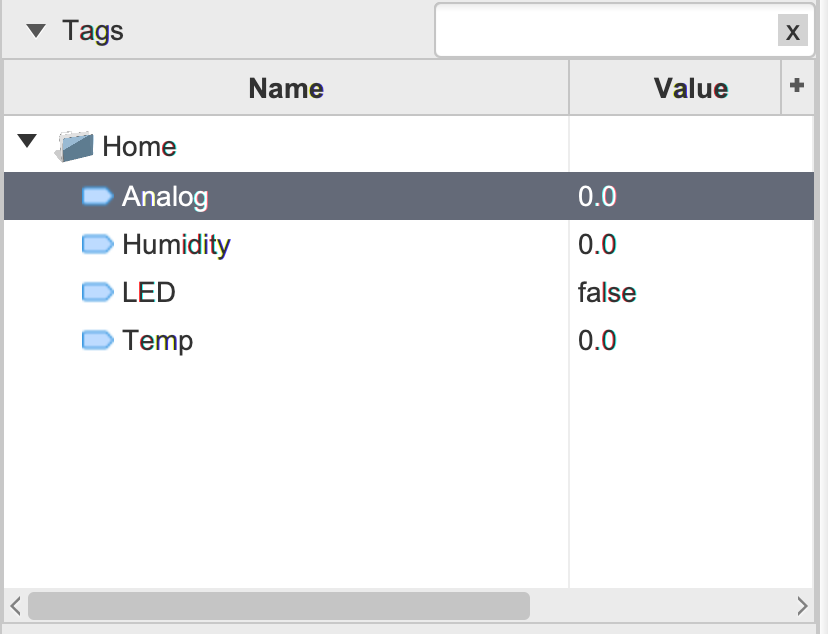
Task: Select the Temp tag label
Action: tap(158, 340)
